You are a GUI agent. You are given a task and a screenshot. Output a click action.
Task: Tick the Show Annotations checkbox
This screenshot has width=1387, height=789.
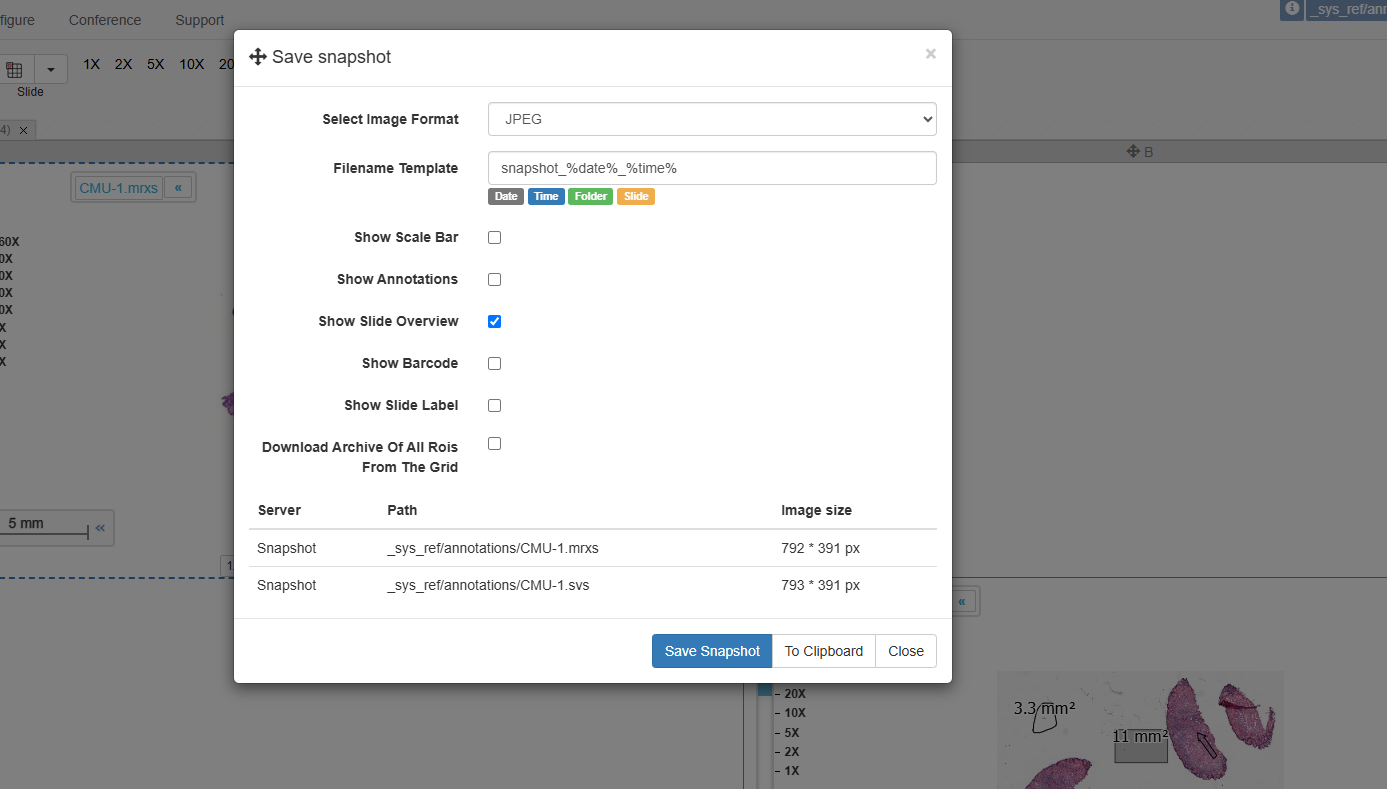click(494, 280)
